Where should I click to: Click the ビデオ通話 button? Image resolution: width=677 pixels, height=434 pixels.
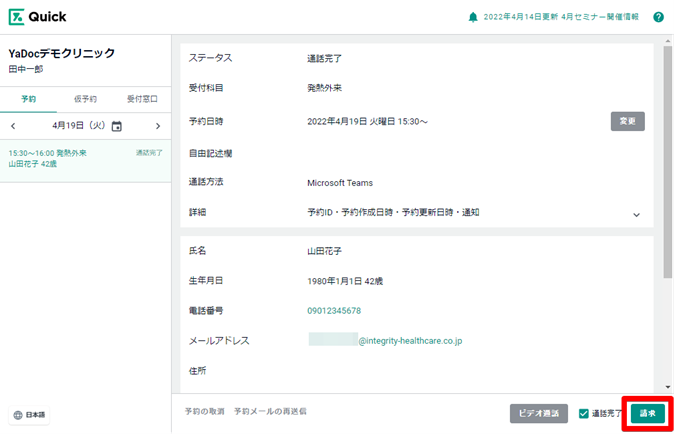coord(539,413)
